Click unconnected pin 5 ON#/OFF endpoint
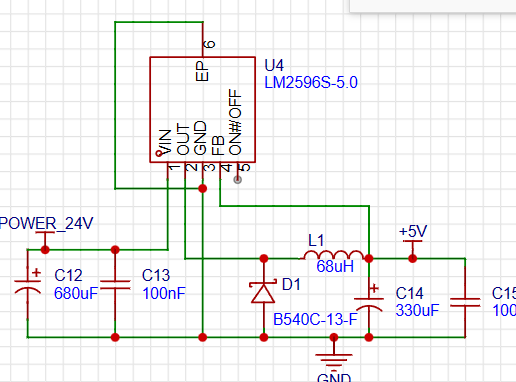This screenshot has width=516, height=382. 238,180
